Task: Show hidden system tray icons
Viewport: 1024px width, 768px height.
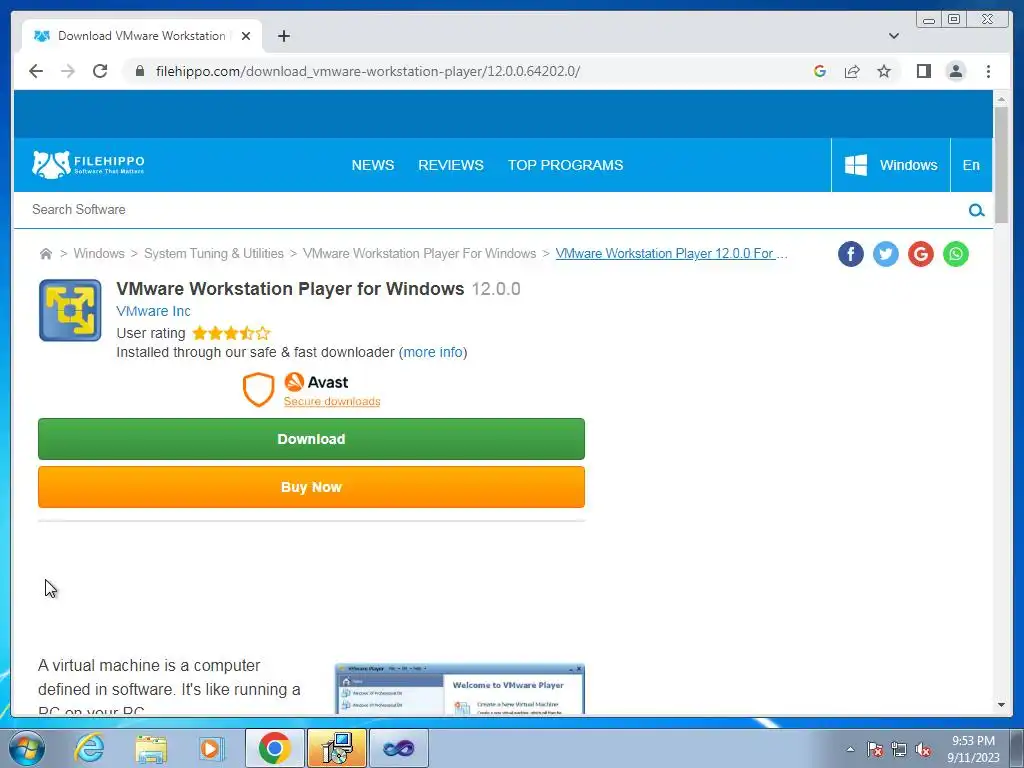Action: point(850,749)
